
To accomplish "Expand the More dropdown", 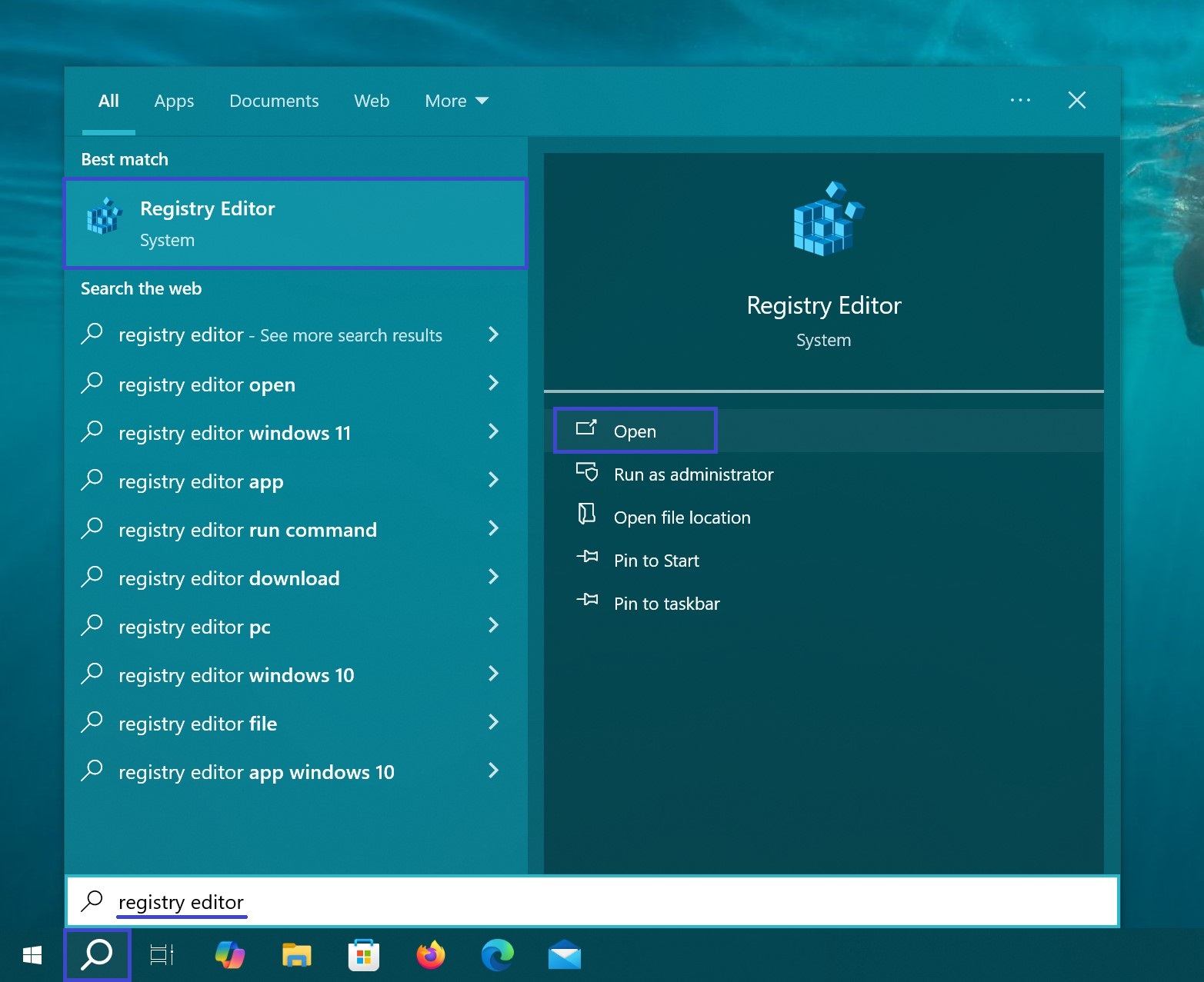I will click(x=456, y=101).
